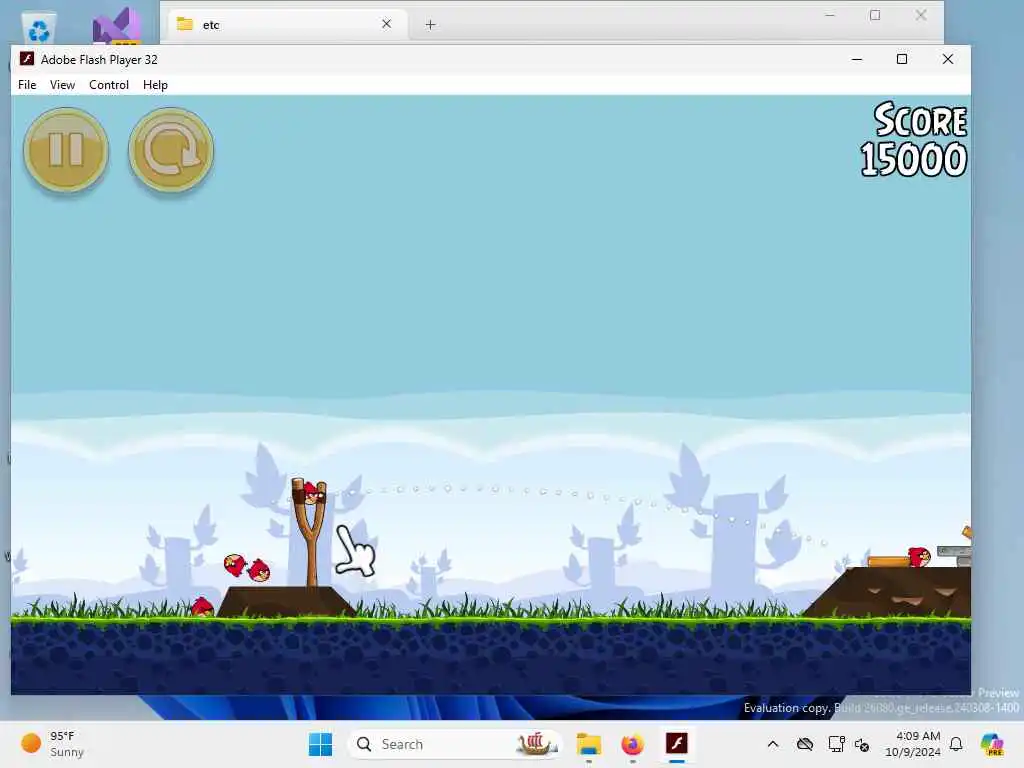Click the red bird lying in the grass
The height and width of the screenshot is (768, 1024).
(x=202, y=607)
